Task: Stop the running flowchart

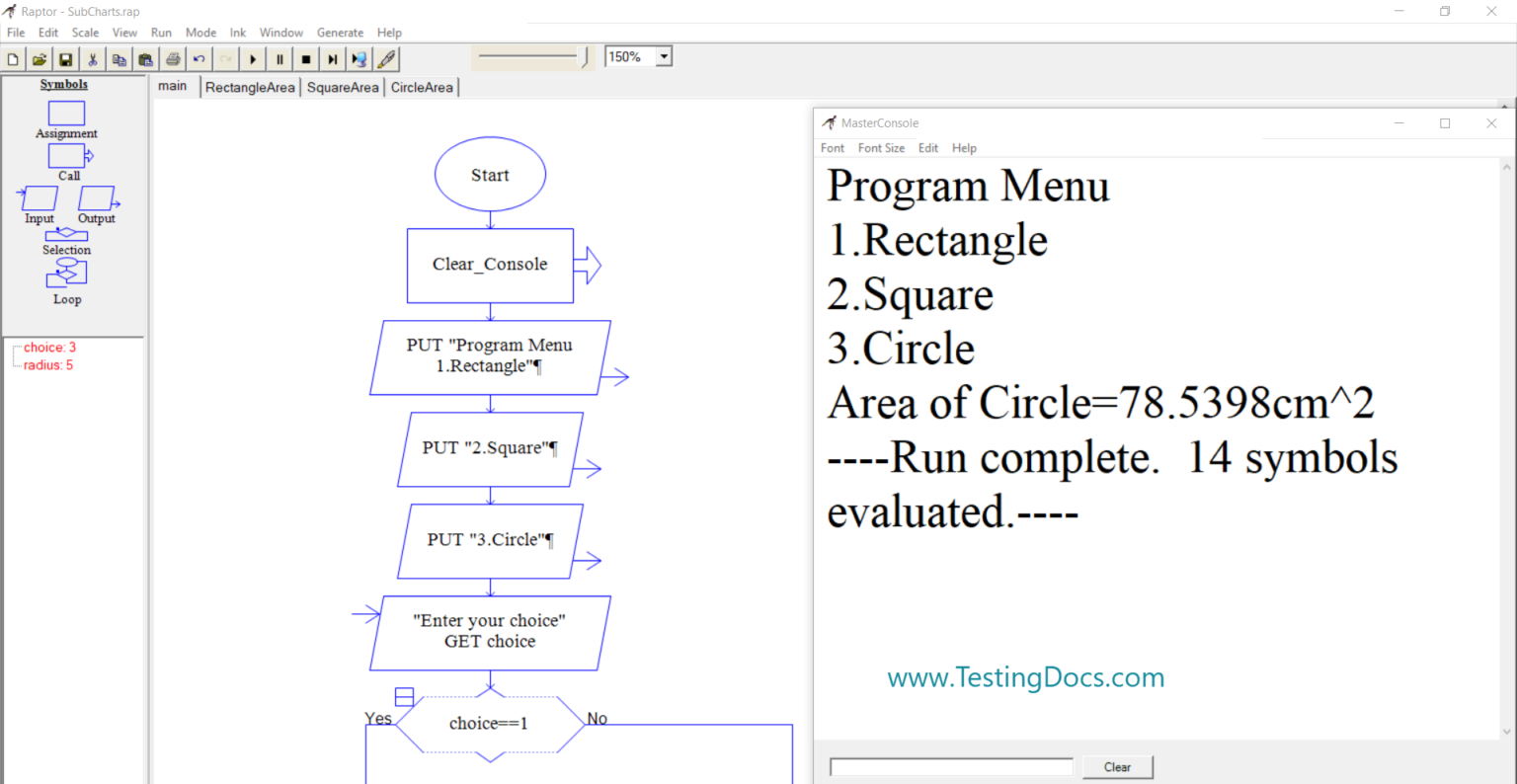Action: coord(306,58)
